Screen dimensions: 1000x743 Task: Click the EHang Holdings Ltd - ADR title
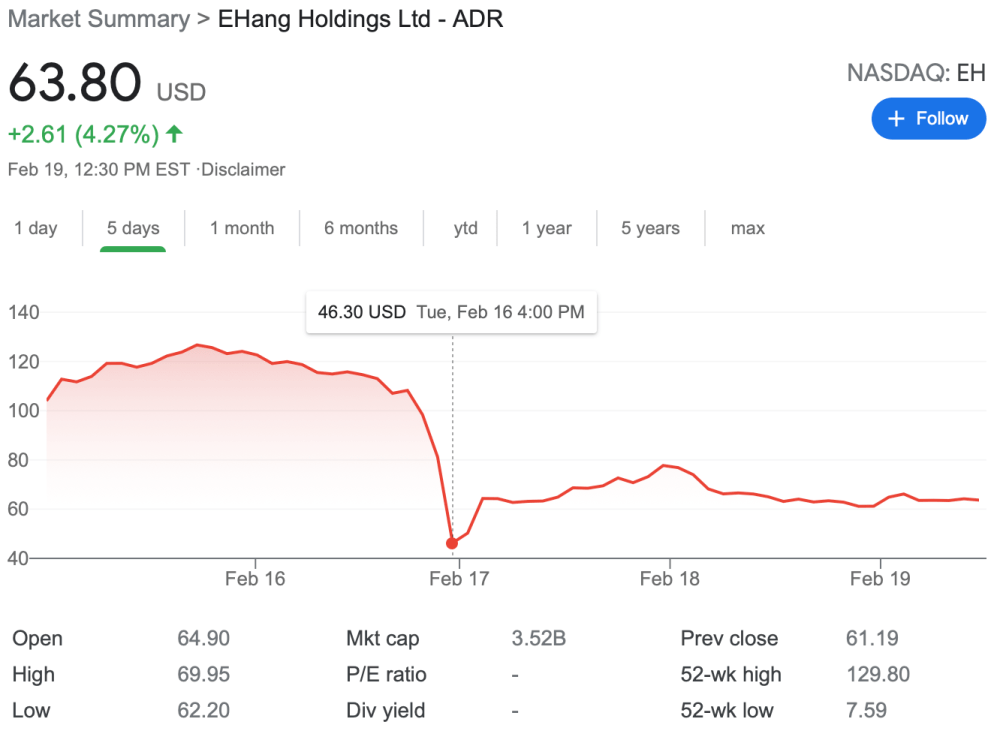[360, 19]
